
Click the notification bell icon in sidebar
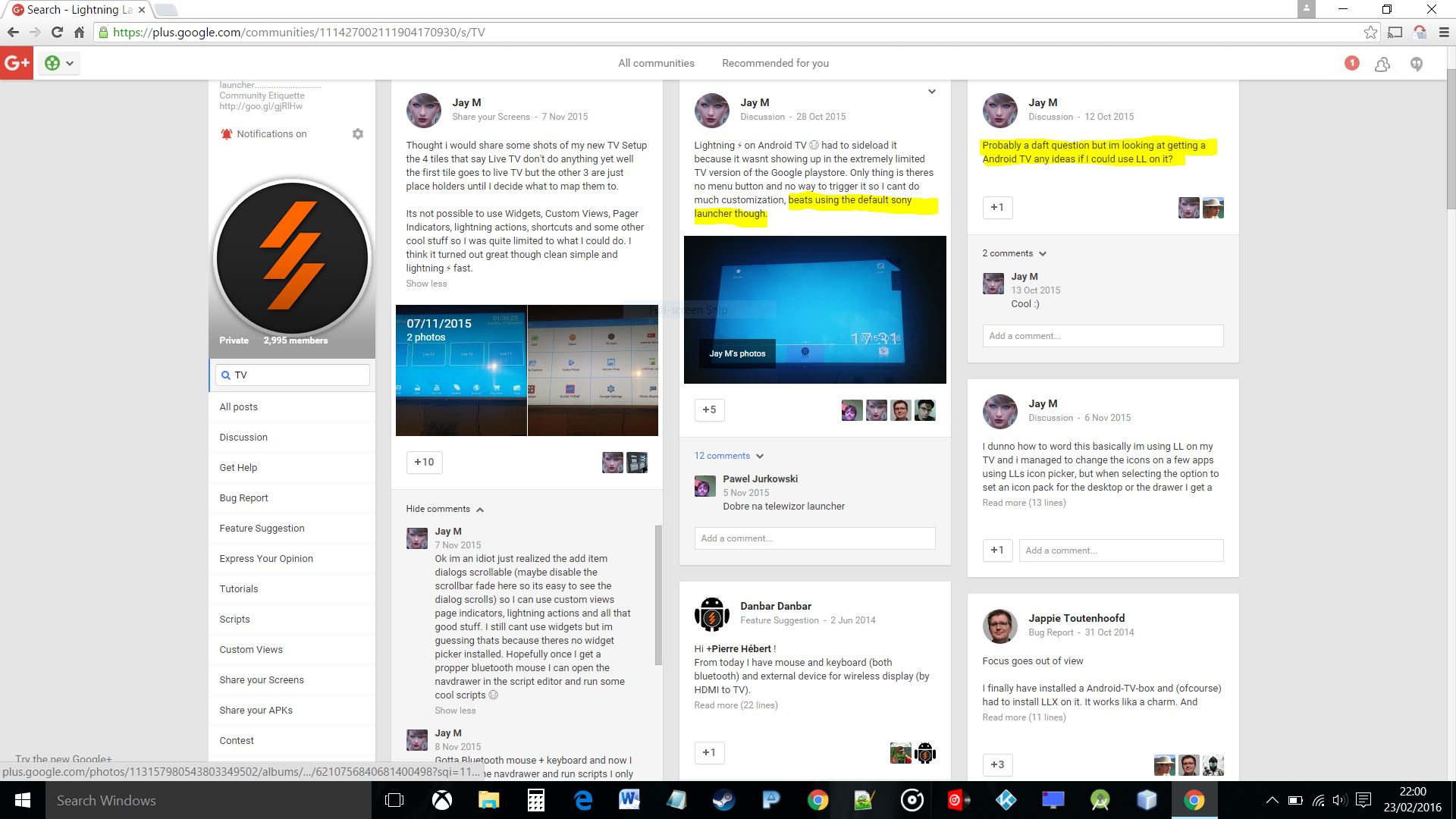coord(226,134)
